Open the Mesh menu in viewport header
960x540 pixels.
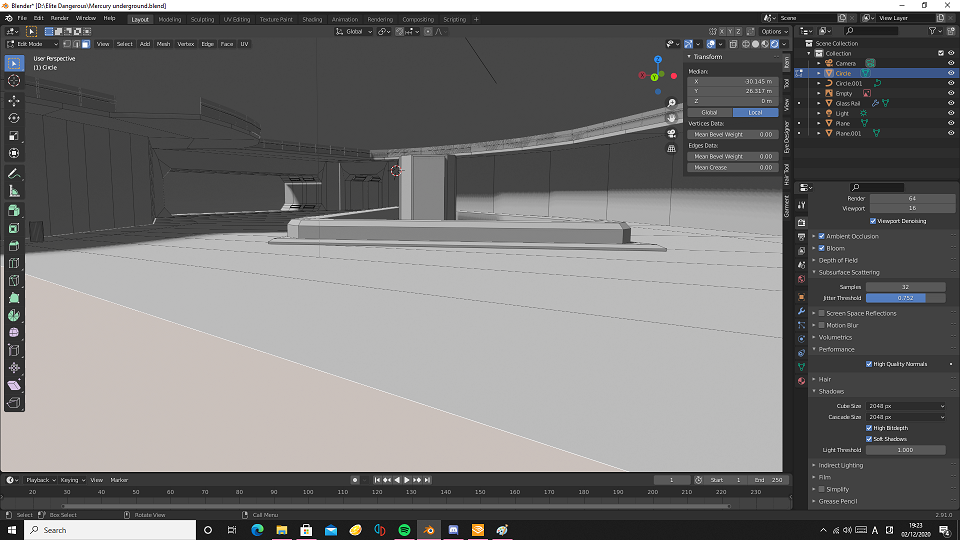click(x=163, y=44)
